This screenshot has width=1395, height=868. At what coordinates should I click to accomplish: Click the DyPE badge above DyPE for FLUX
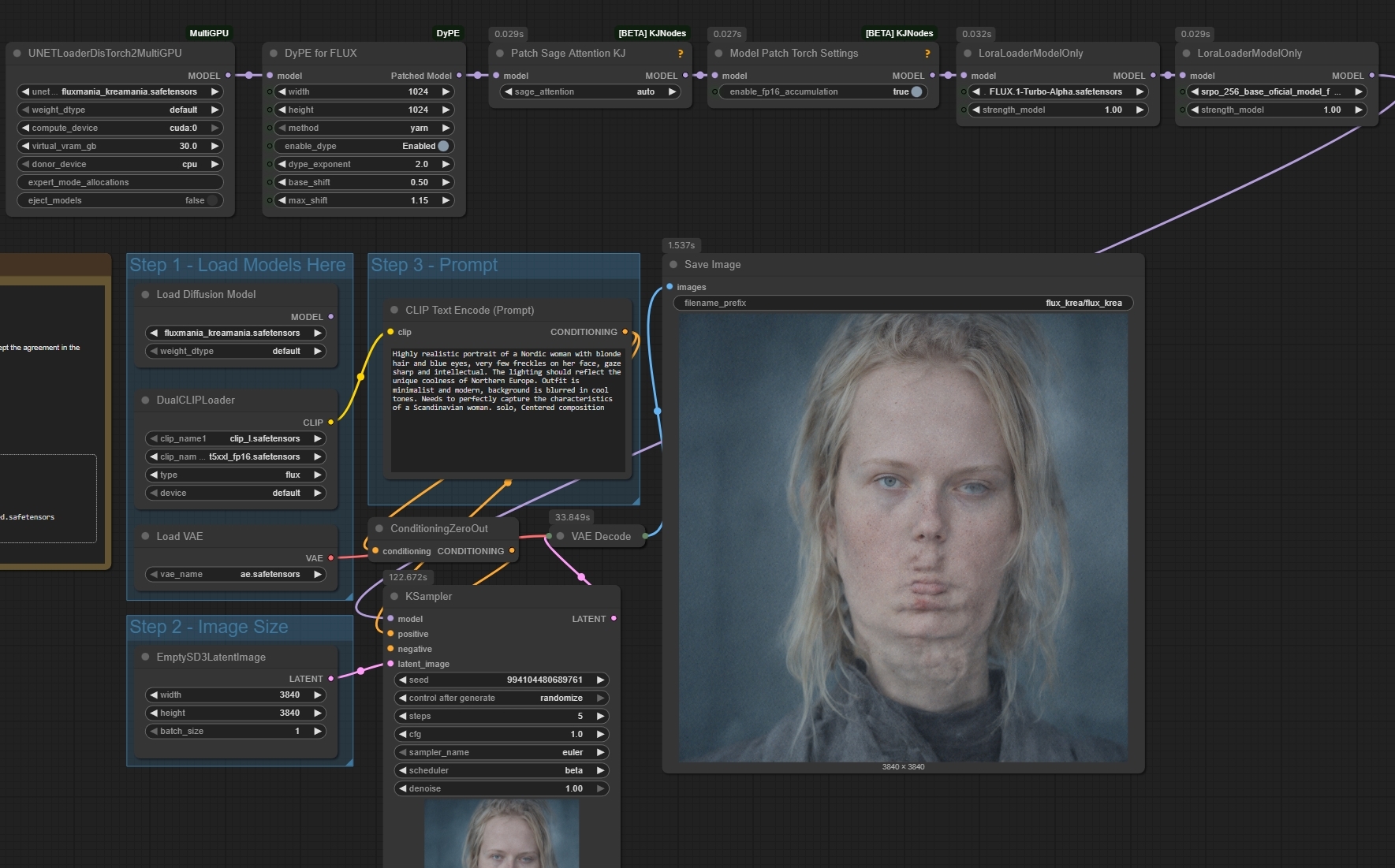click(448, 34)
